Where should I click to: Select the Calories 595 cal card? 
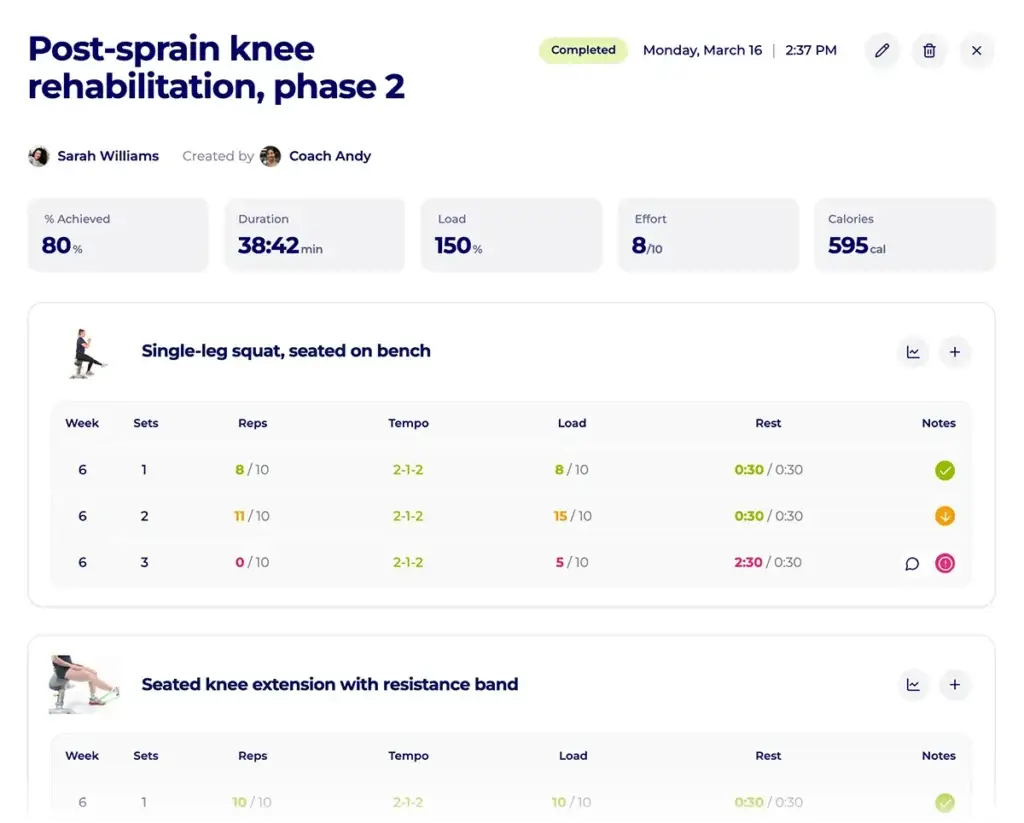click(x=905, y=235)
